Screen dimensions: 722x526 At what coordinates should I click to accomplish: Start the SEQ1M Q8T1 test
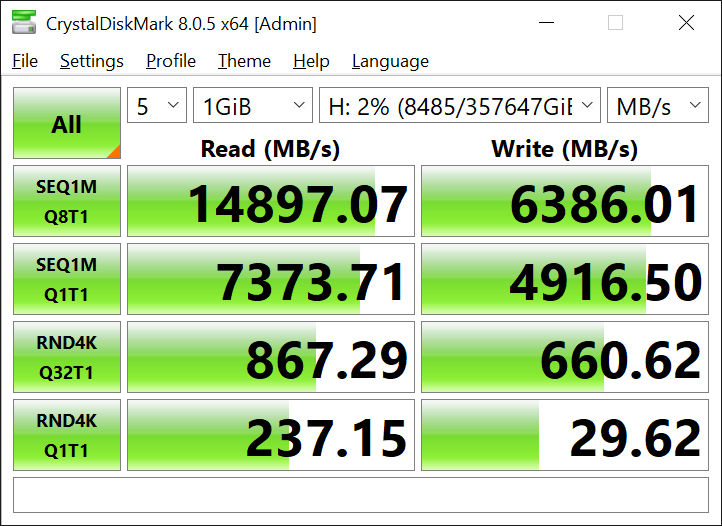pyautogui.click(x=67, y=201)
